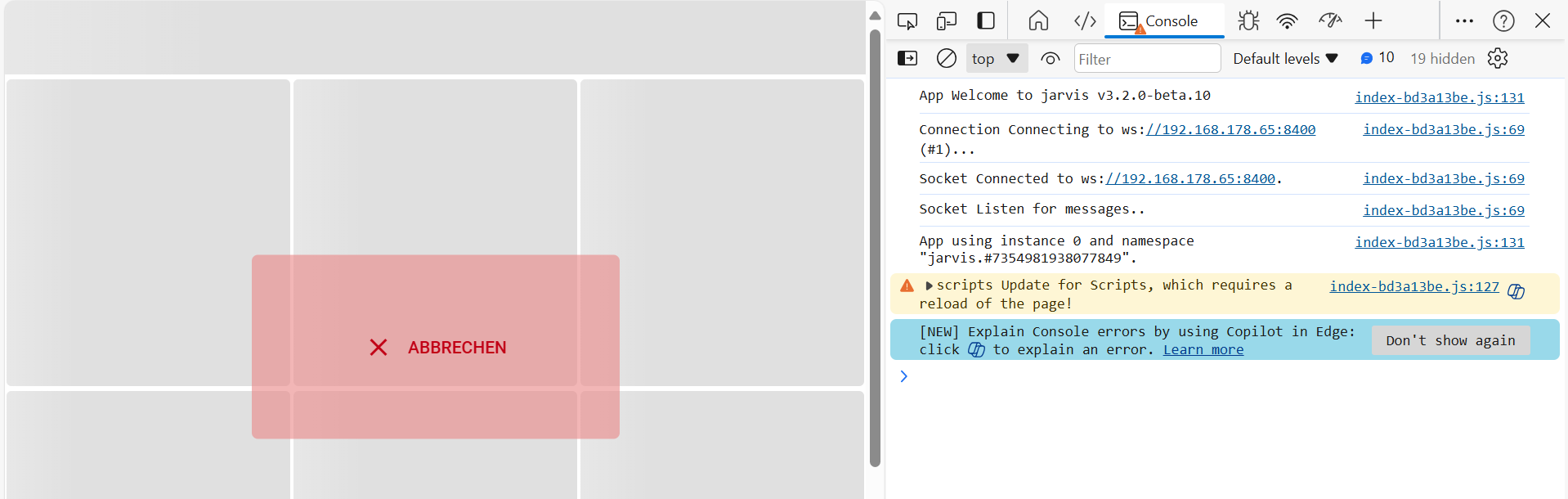1568x499 pixels.
Task: Click the clear console icon
Action: [x=946, y=59]
